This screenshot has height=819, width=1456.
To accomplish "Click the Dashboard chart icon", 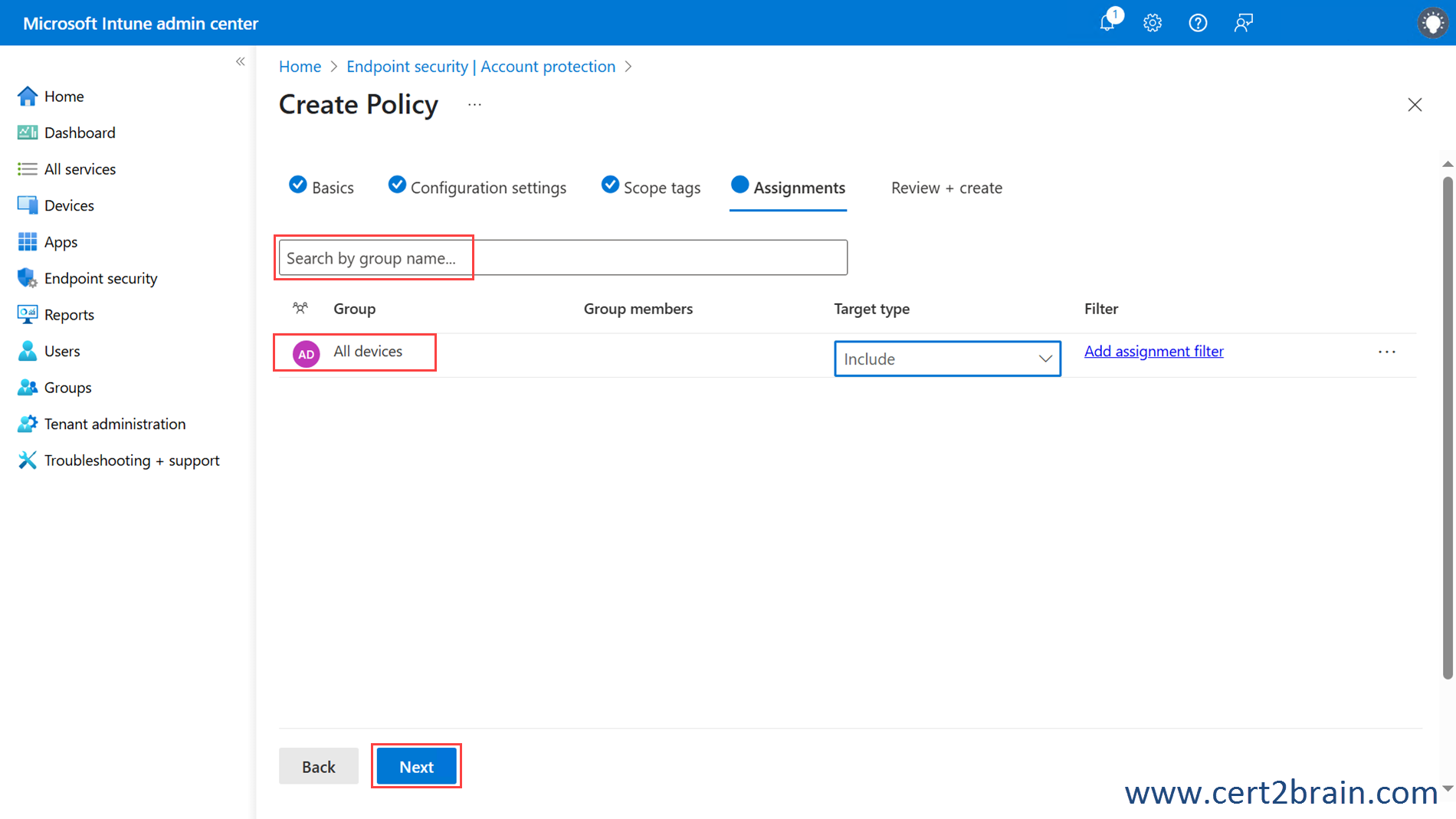I will pos(28,133).
